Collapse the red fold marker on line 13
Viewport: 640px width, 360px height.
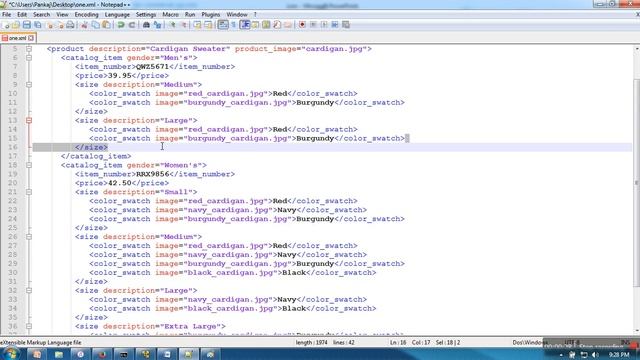point(29,121)
